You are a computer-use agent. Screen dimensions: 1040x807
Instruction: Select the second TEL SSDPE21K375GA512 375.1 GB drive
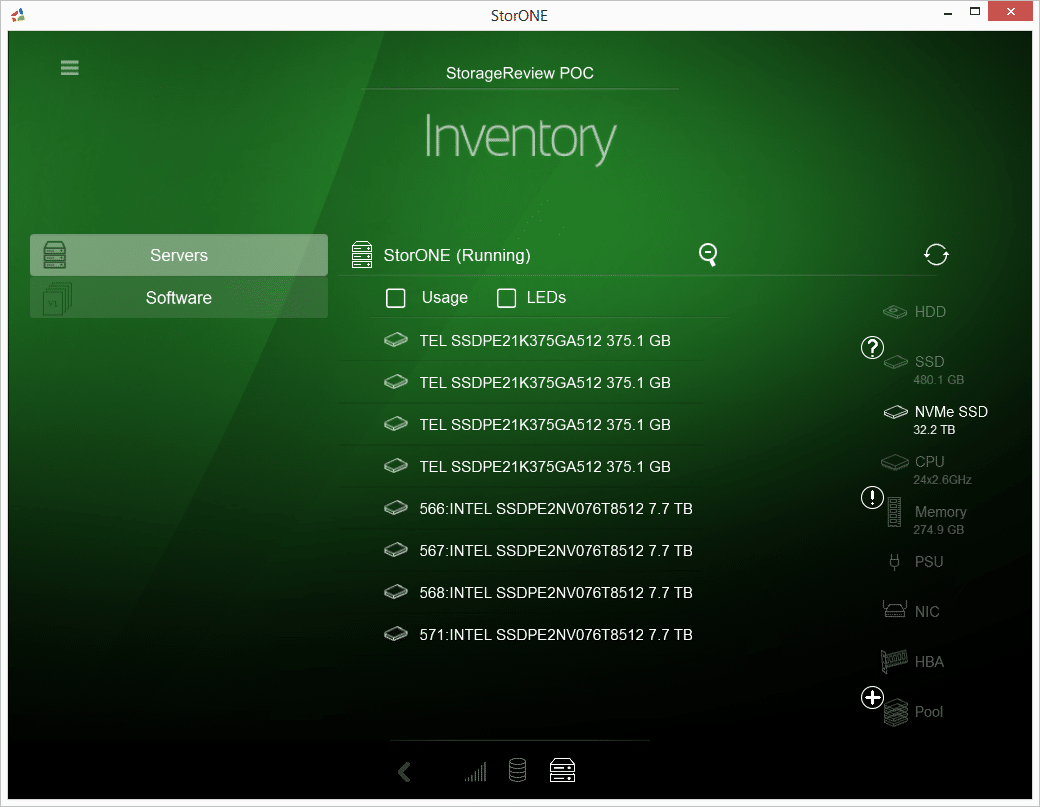[527, 383]
